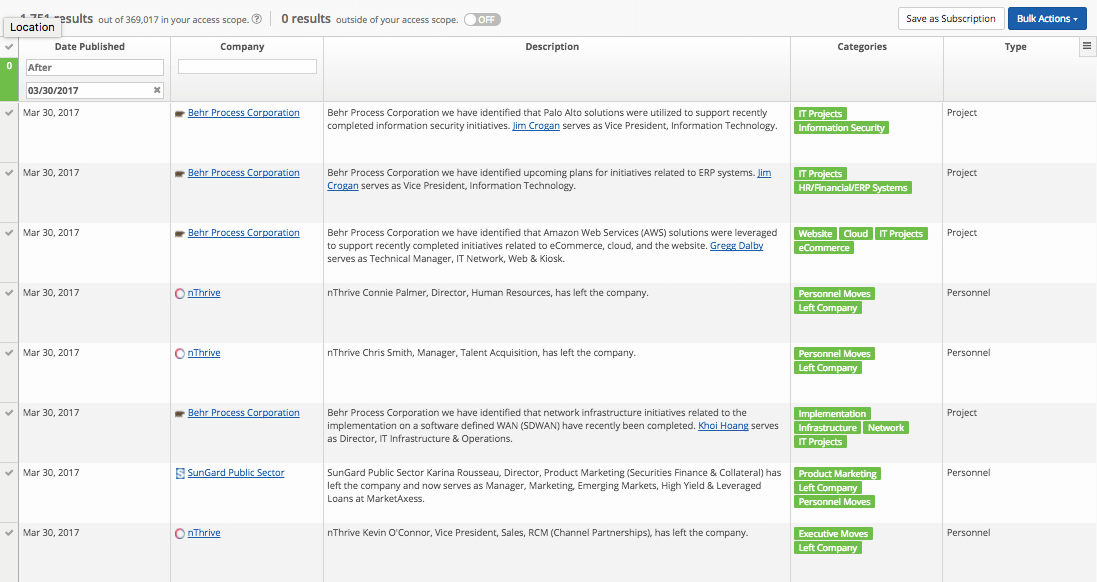Open the 'After' date comparator dropdown
The height and width of the screenshot is (582, 1097).
tap(94, 66)
